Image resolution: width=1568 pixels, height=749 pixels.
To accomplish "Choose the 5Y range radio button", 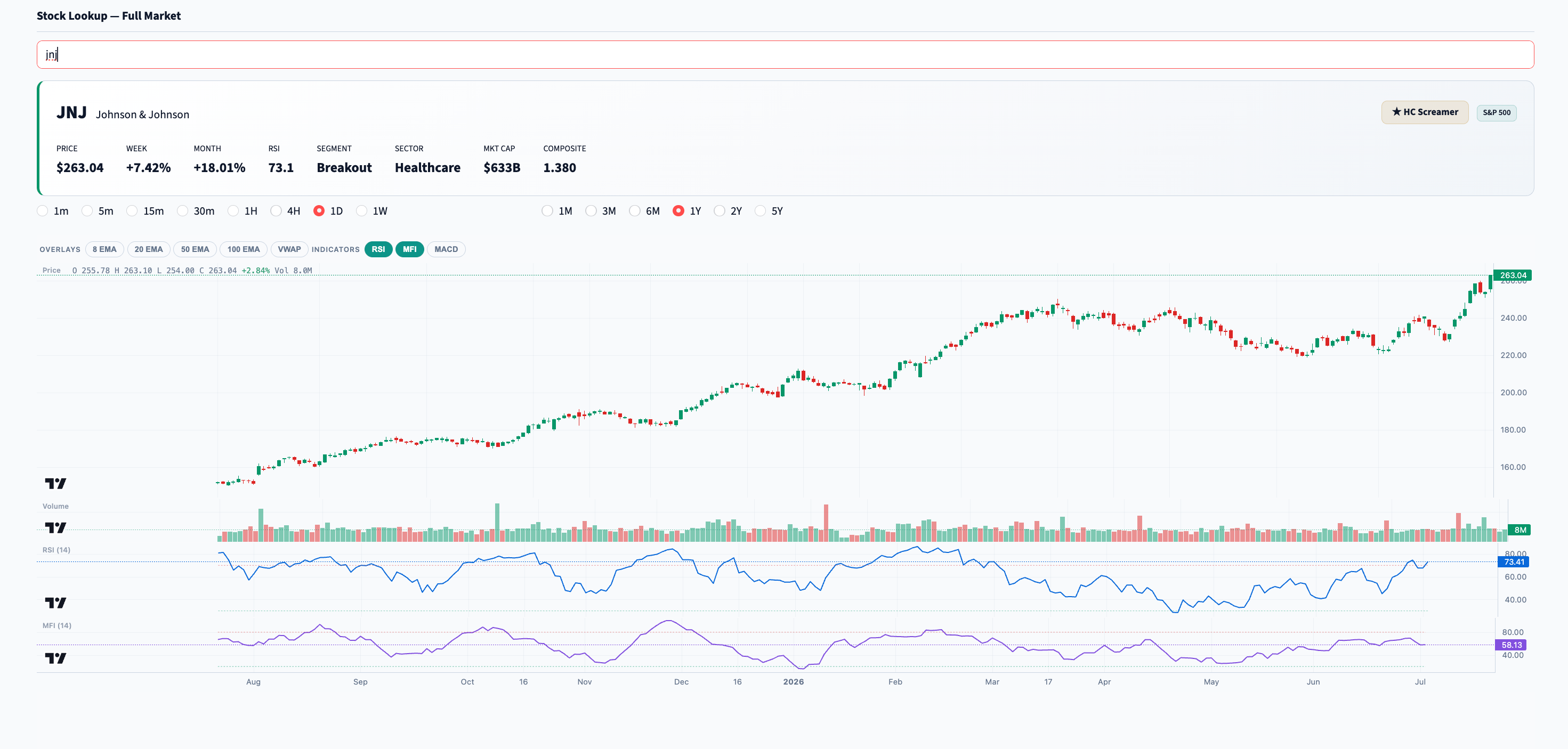I will [x=760, y=210].
